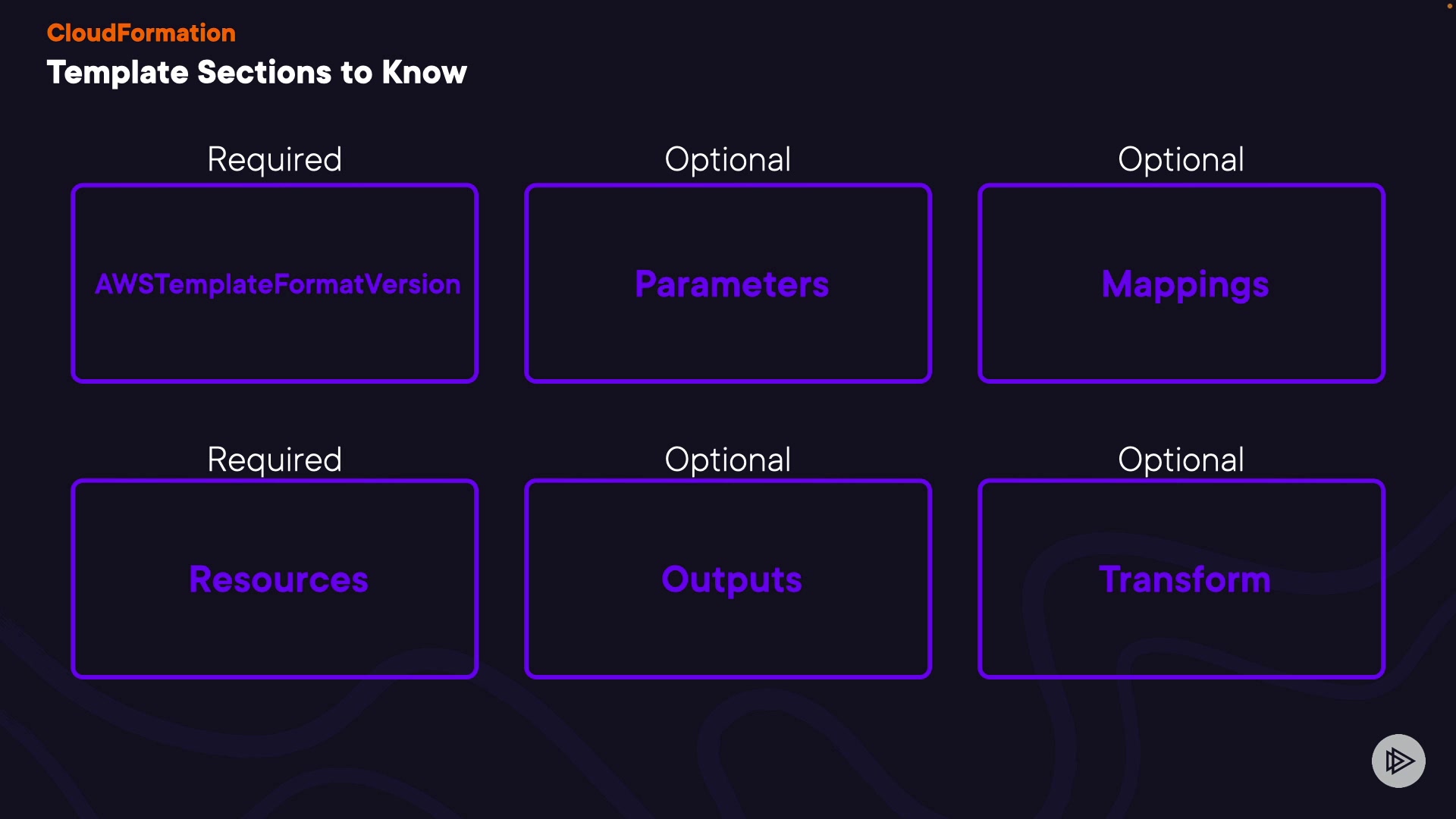Click Required label above AWSTemplateFormatVersion box
Image resolution: width=1456 pixels, height=819 pixels.
275,159
